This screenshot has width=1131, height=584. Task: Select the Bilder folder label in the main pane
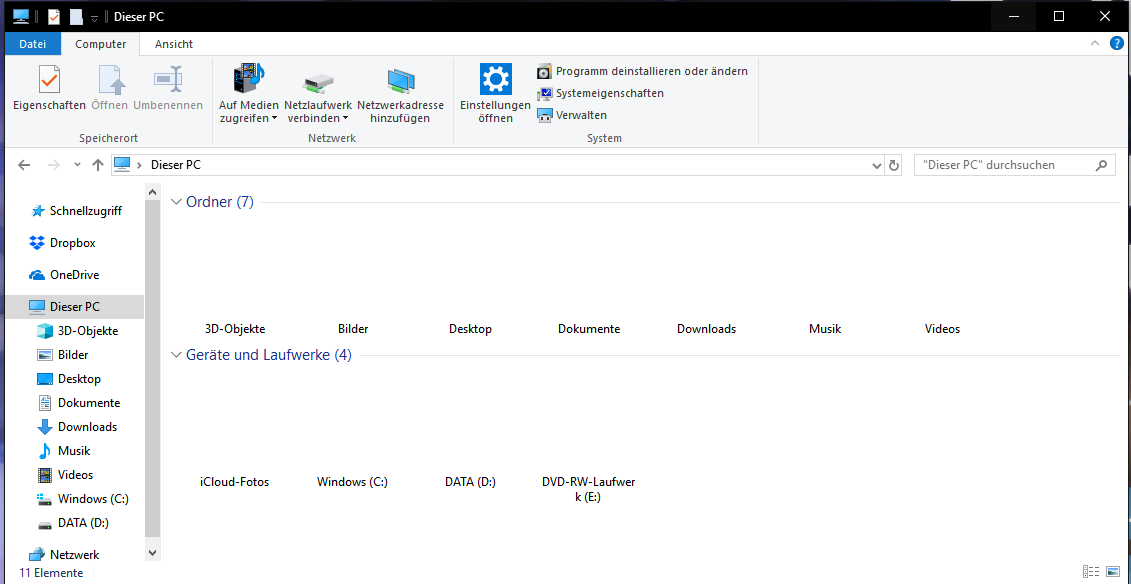[353, 329]
